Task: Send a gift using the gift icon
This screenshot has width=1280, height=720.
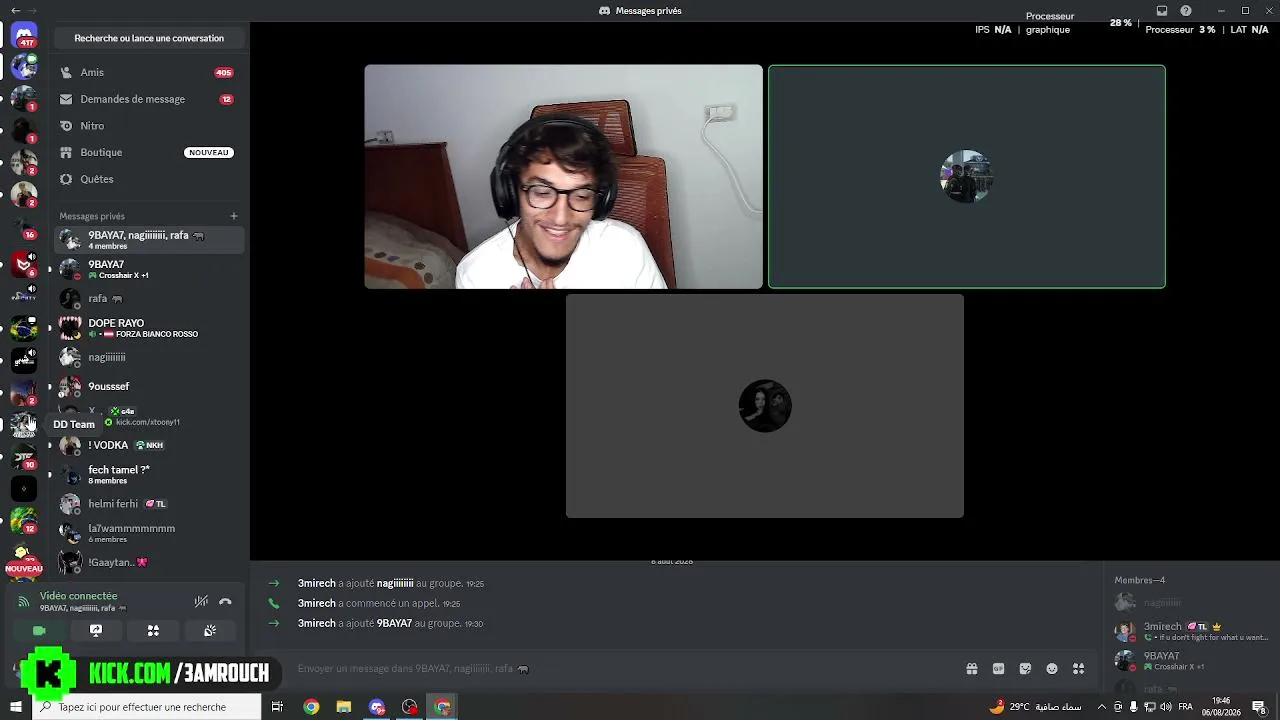Action: (x=971, y=669)
